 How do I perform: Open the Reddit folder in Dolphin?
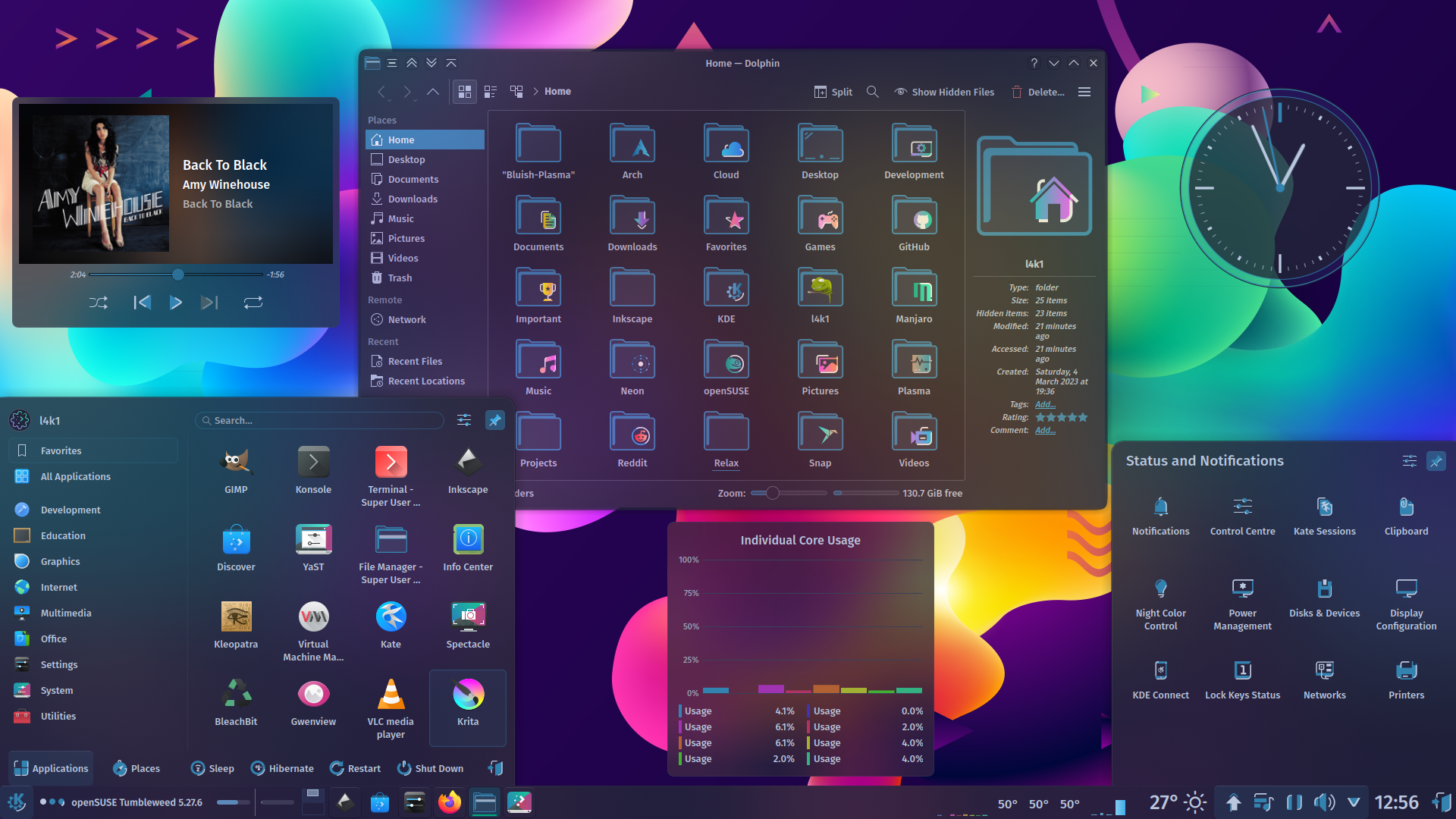[x=632, y=440]
